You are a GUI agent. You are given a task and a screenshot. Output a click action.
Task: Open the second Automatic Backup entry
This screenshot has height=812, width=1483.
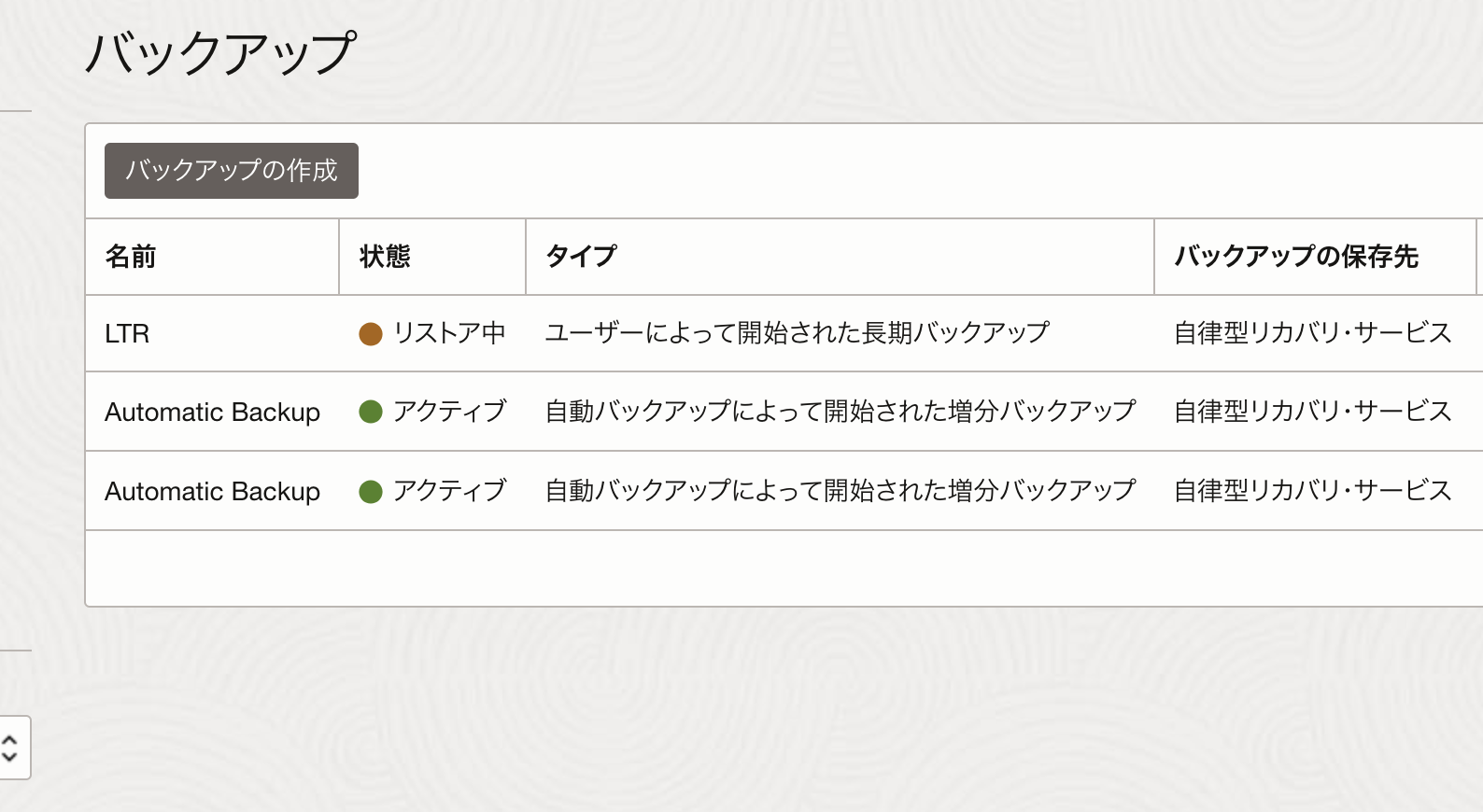click(212, 492)
